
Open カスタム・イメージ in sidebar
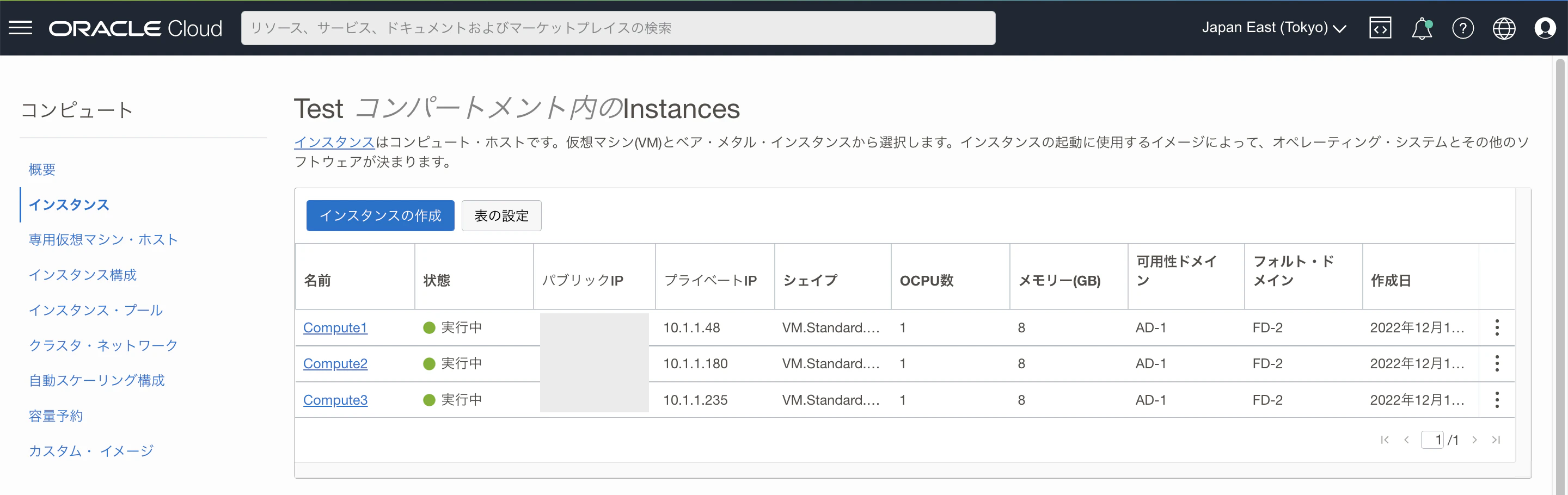tap(91, 451)
